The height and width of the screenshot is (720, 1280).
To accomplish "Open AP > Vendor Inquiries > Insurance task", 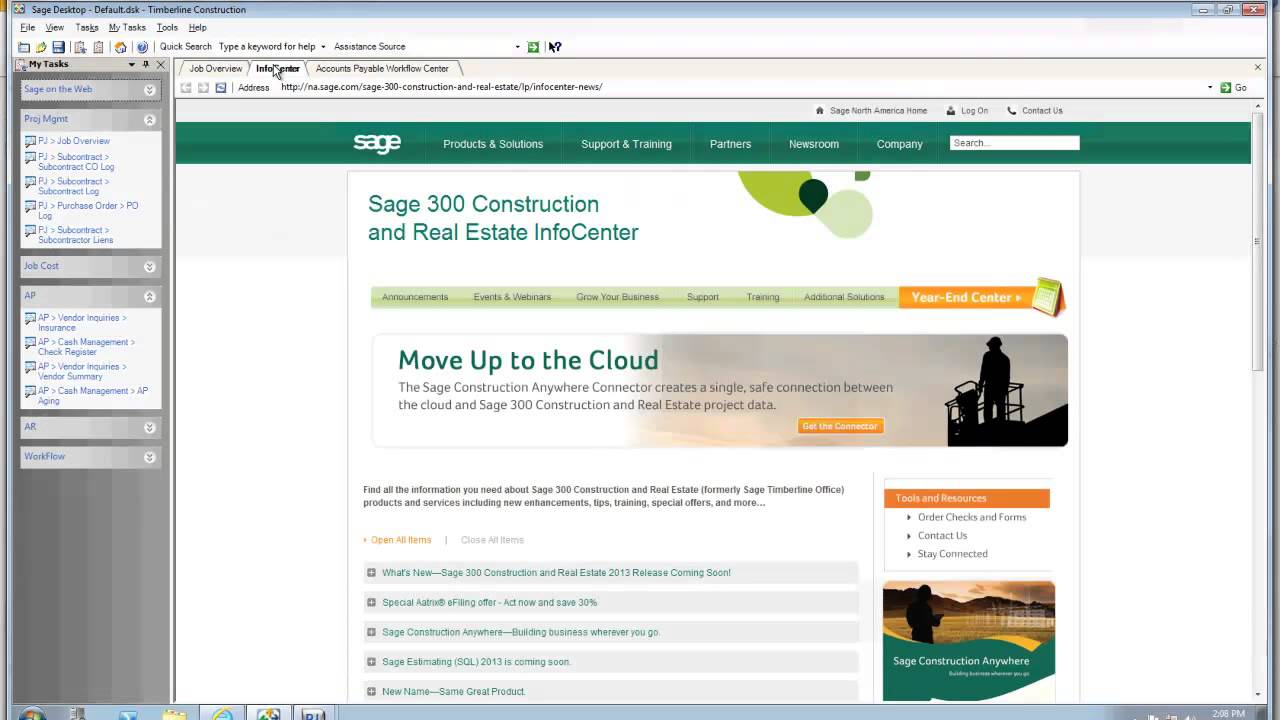I will (x=82, y=322).
